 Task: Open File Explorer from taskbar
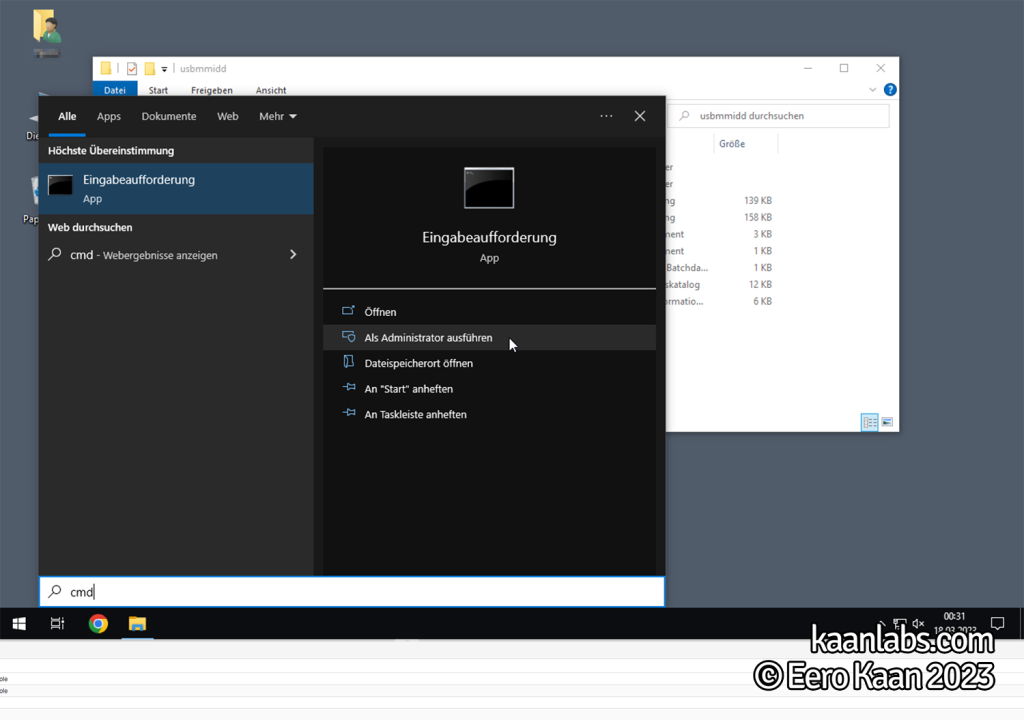pos(137,624)
